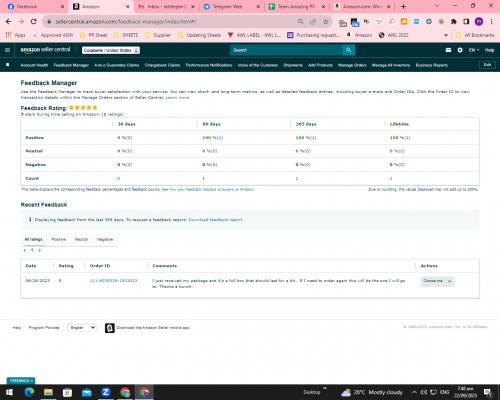Click the zoom magnifier icon in address bar
This screenshot has height=400, width=500.
coord(301,22)
